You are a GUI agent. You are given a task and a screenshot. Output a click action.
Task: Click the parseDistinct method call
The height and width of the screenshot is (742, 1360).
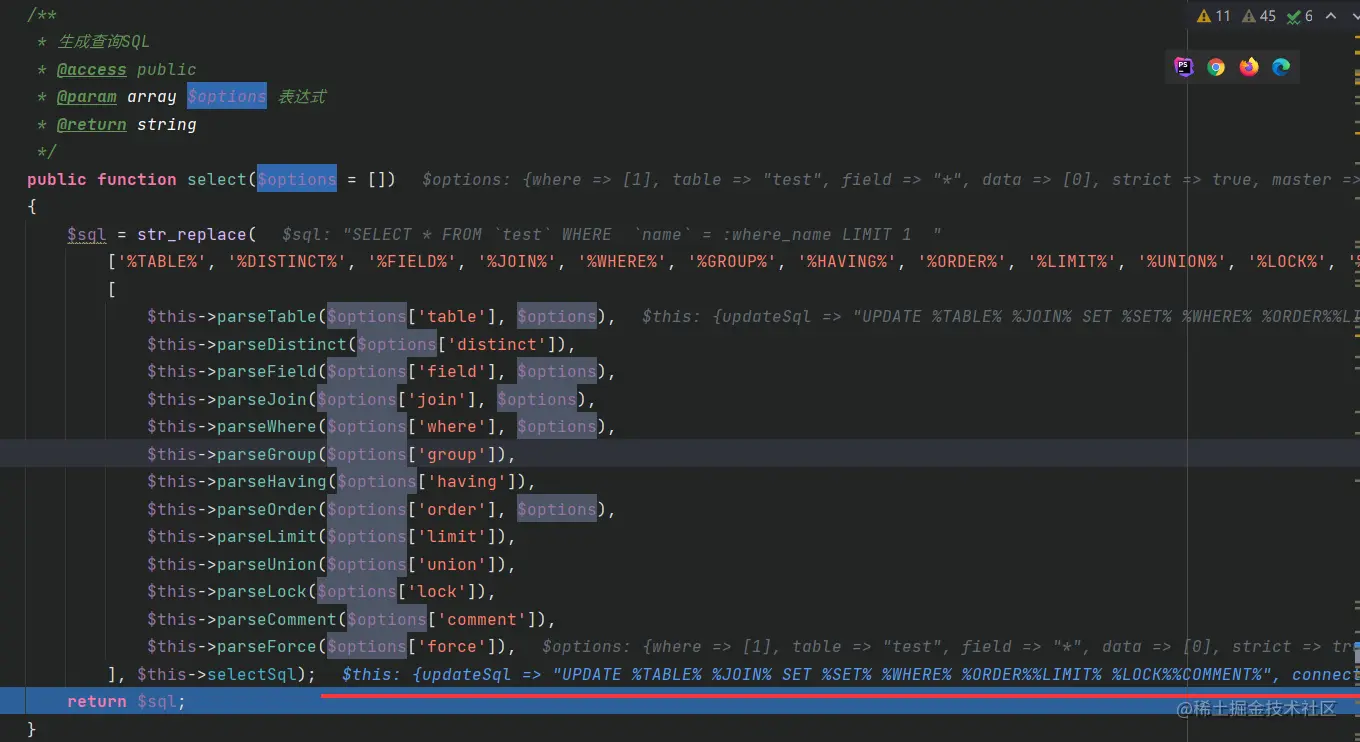point(282,345)
